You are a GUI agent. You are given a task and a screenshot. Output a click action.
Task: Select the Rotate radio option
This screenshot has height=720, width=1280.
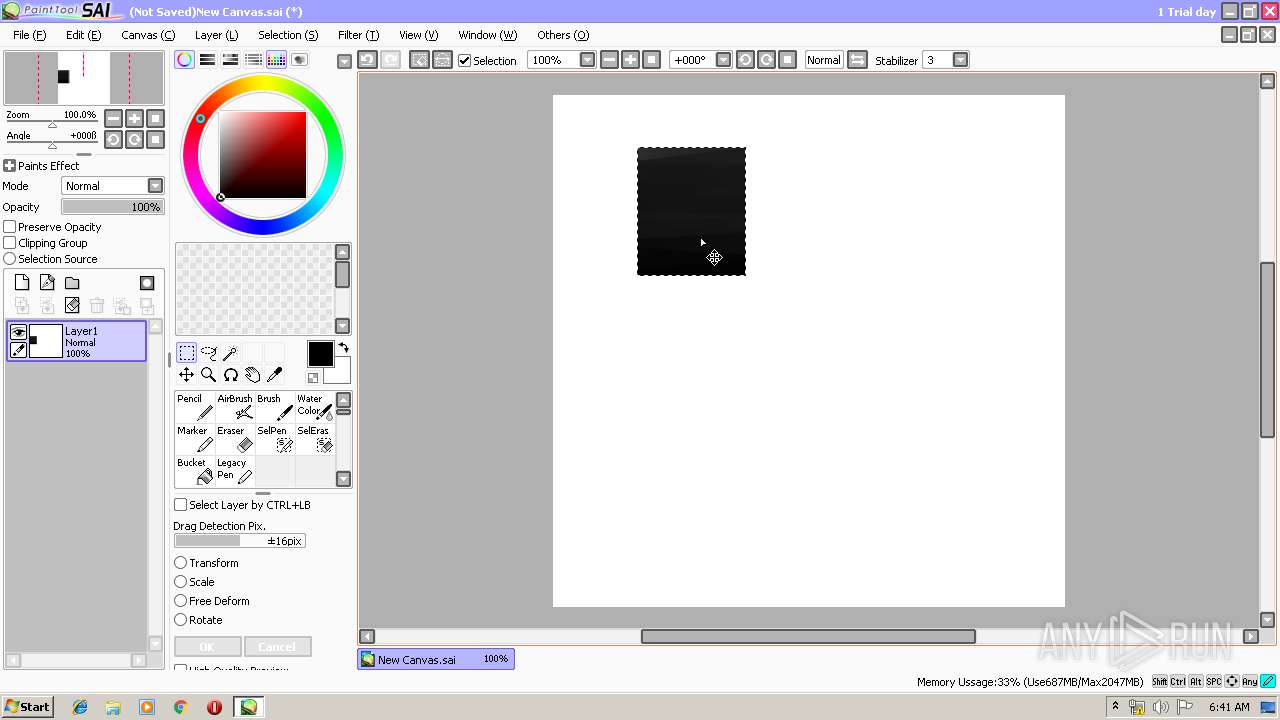181,620
